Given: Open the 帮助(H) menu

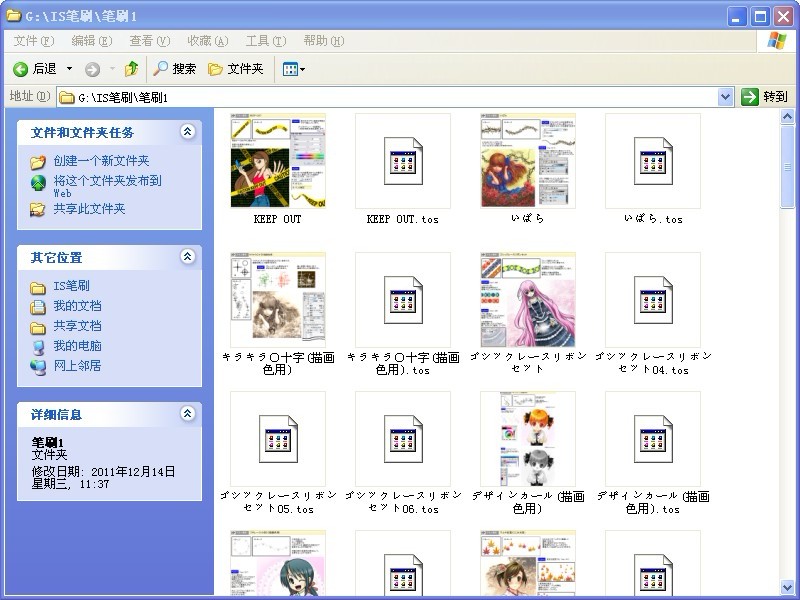Looking at the screenshot, I should click(x=324, y=41).
